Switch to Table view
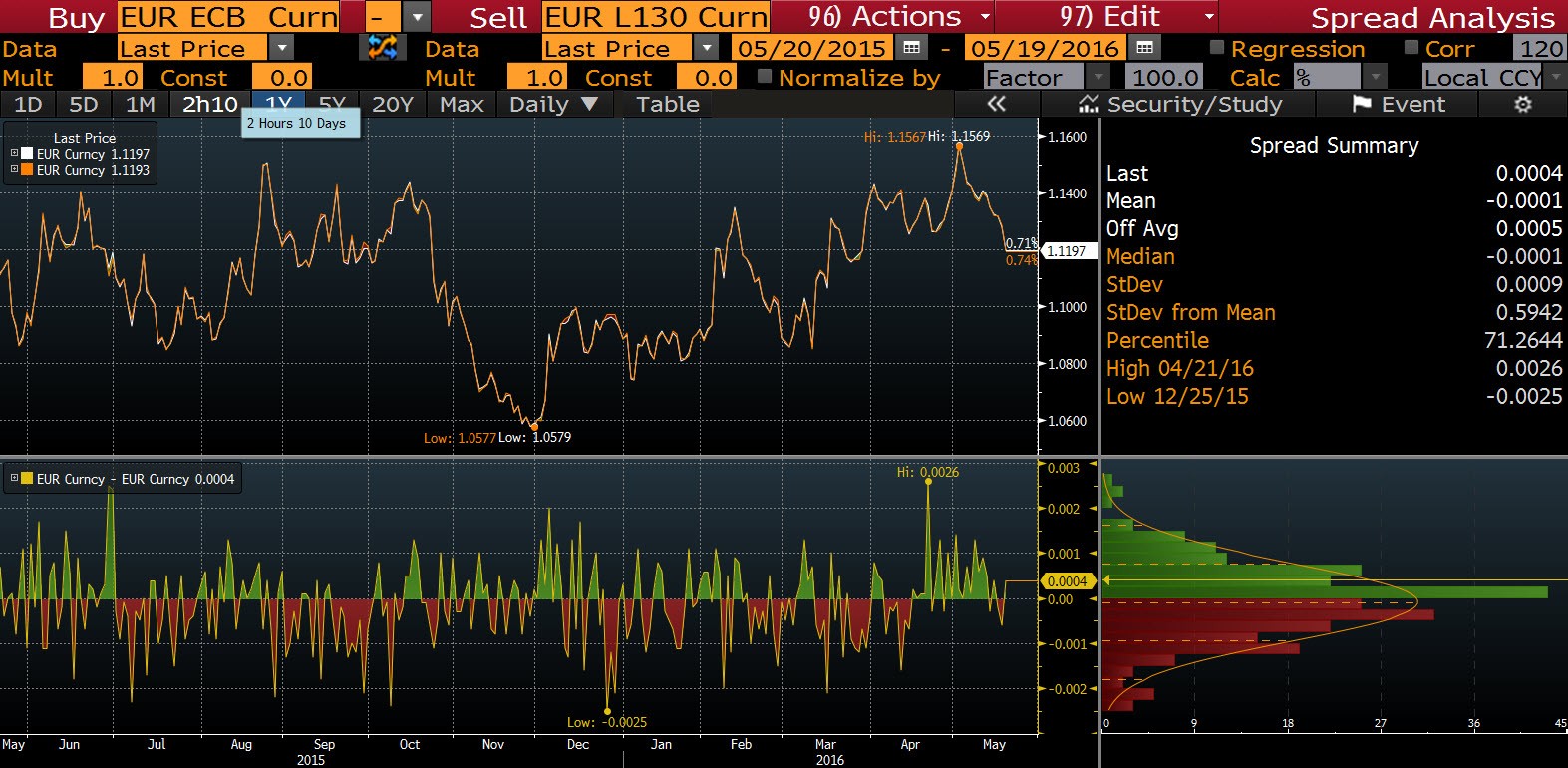Screen dimensions: 1568x768 667,105
